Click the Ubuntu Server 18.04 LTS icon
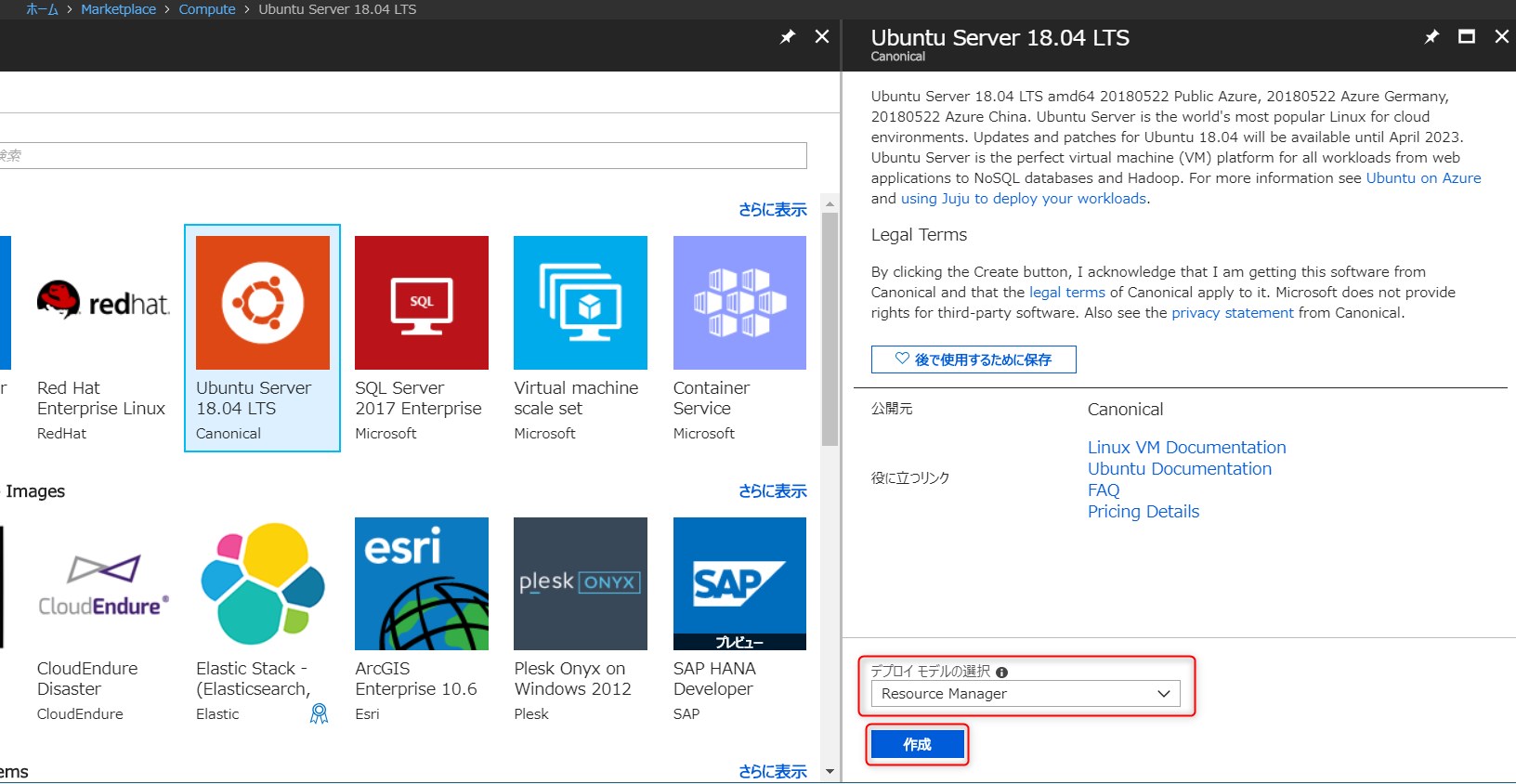 pos(262,303)
